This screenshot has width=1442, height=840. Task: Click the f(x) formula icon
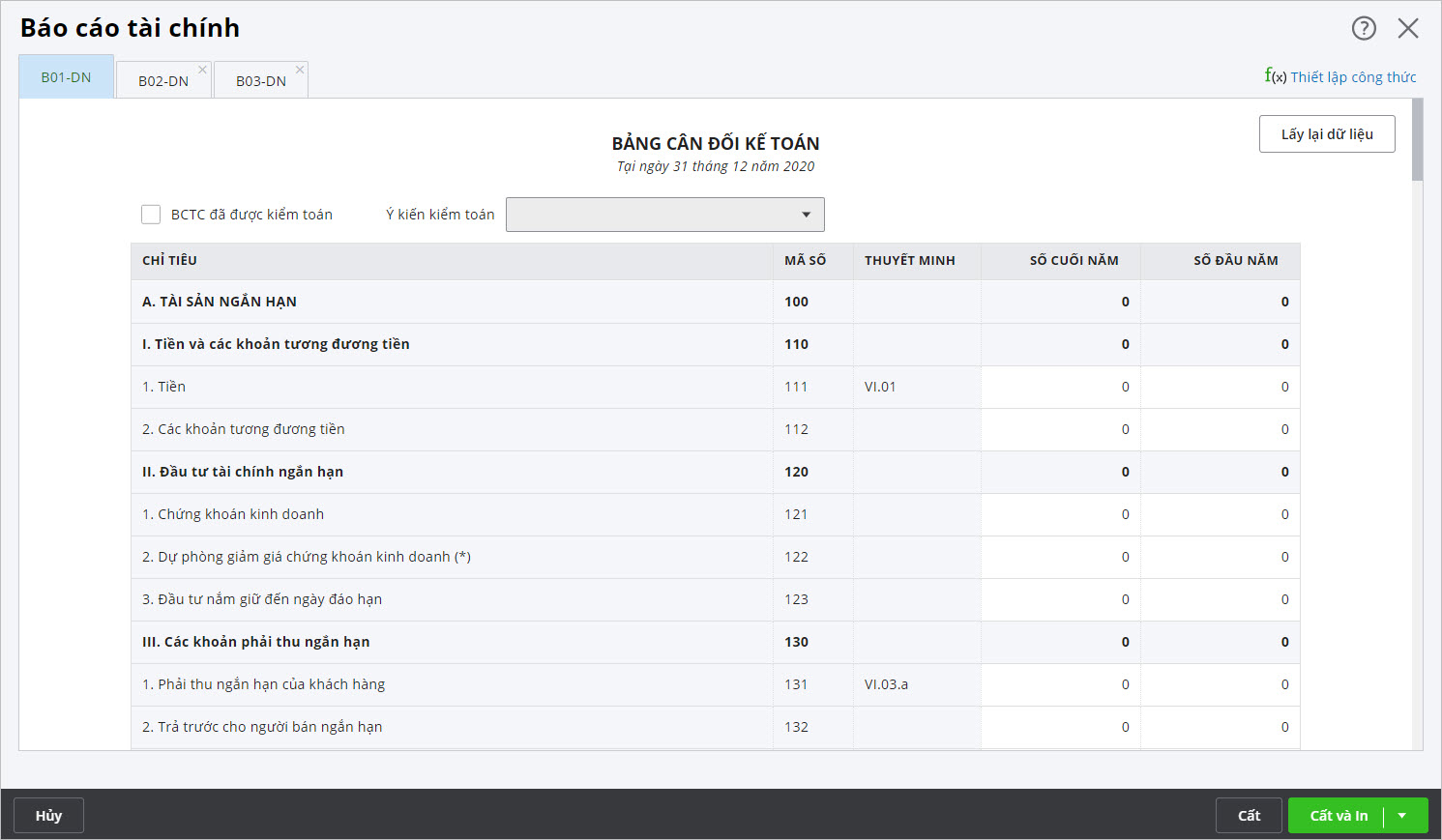(x=1275, y=75)
